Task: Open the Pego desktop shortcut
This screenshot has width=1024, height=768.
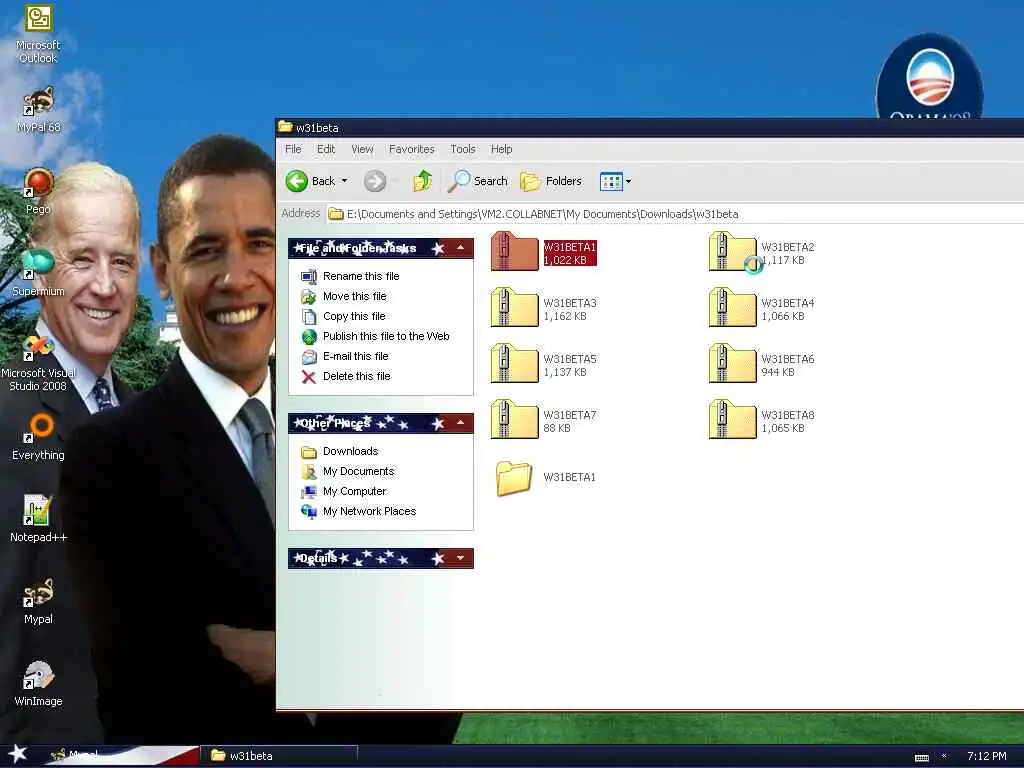Action: tap(38, 191)
